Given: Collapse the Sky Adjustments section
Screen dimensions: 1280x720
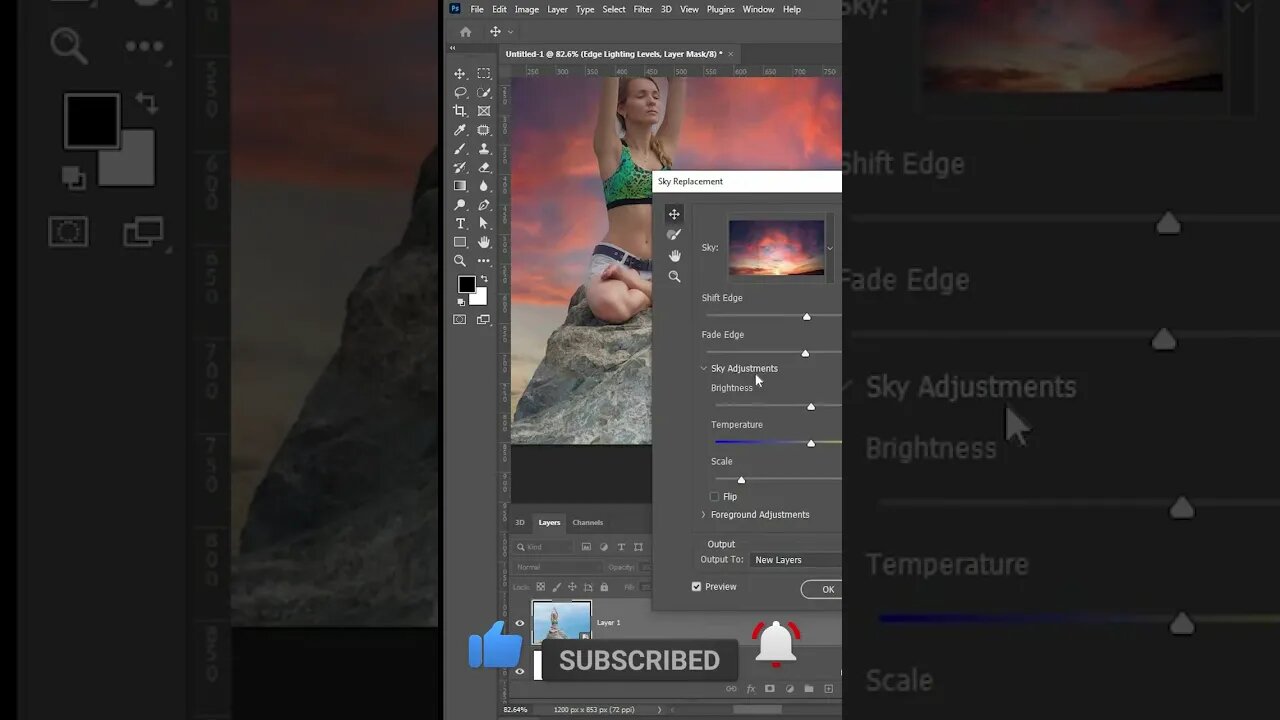Looking at the screenshot, I should 703,368.
